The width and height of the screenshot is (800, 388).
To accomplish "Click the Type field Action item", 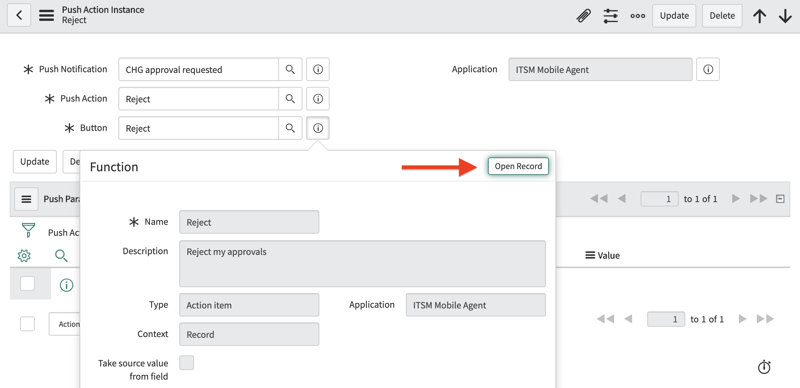I will pos(249,305).
